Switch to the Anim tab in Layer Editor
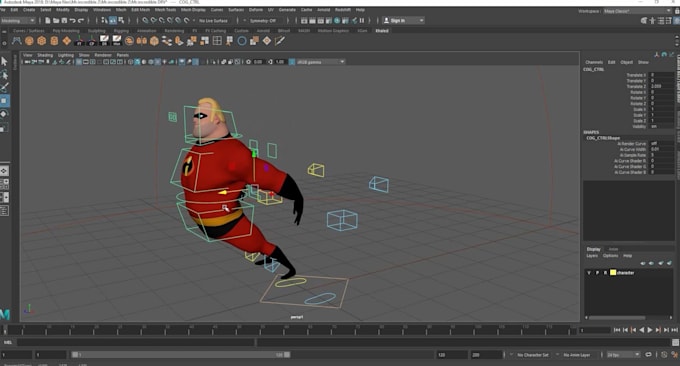Viewport: 680px width, 366px height. click(x=613, y=249)
